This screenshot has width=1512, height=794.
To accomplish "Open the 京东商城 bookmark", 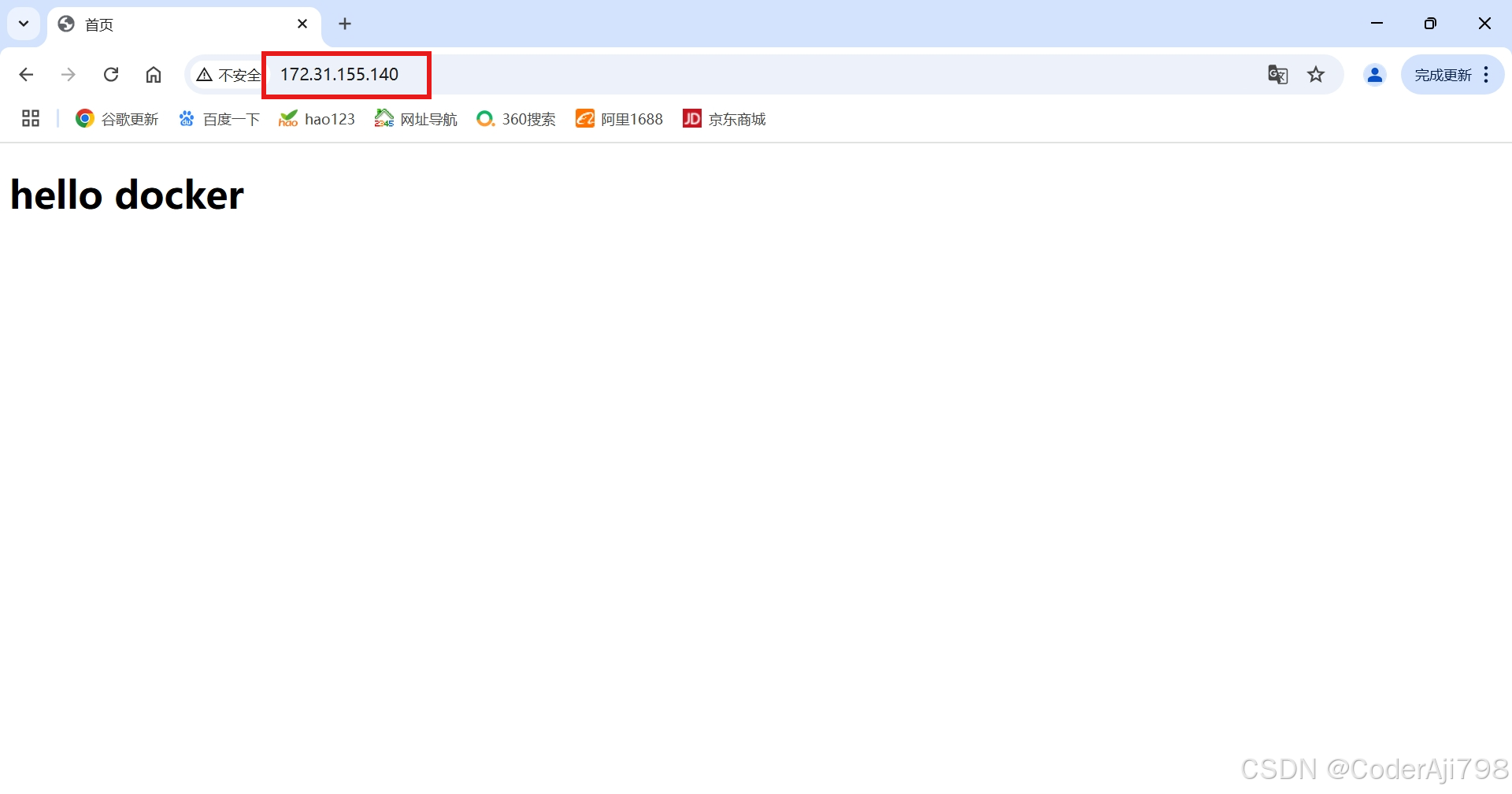I will [724, 119].
